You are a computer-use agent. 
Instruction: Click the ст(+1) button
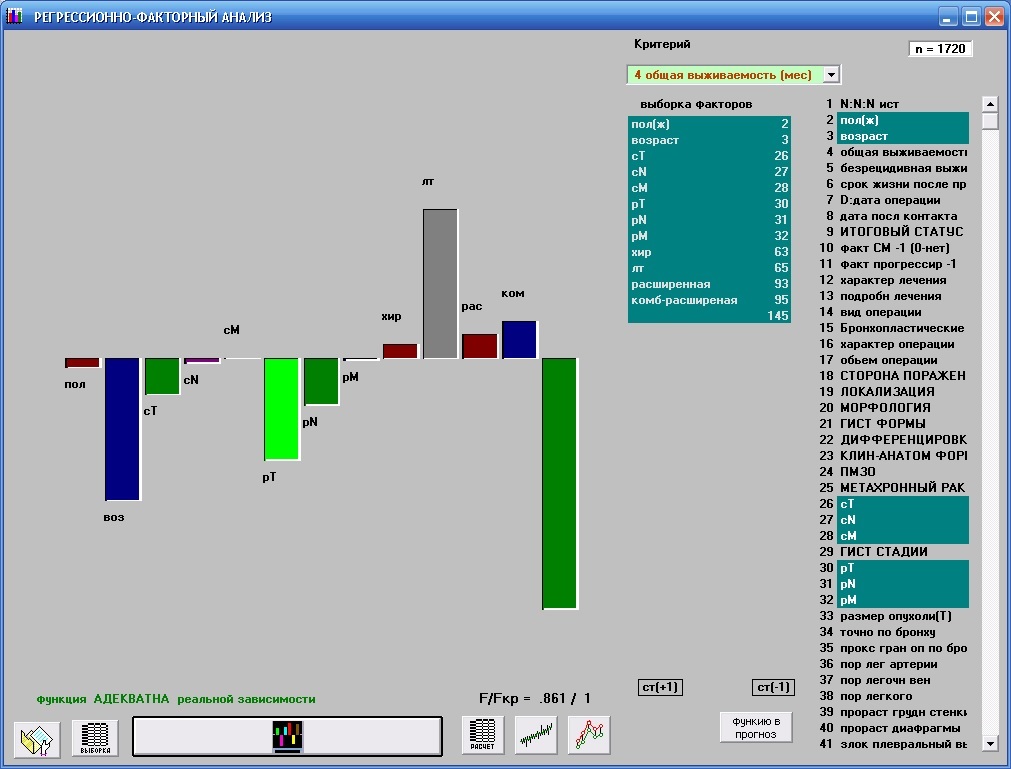coord(660,686)
